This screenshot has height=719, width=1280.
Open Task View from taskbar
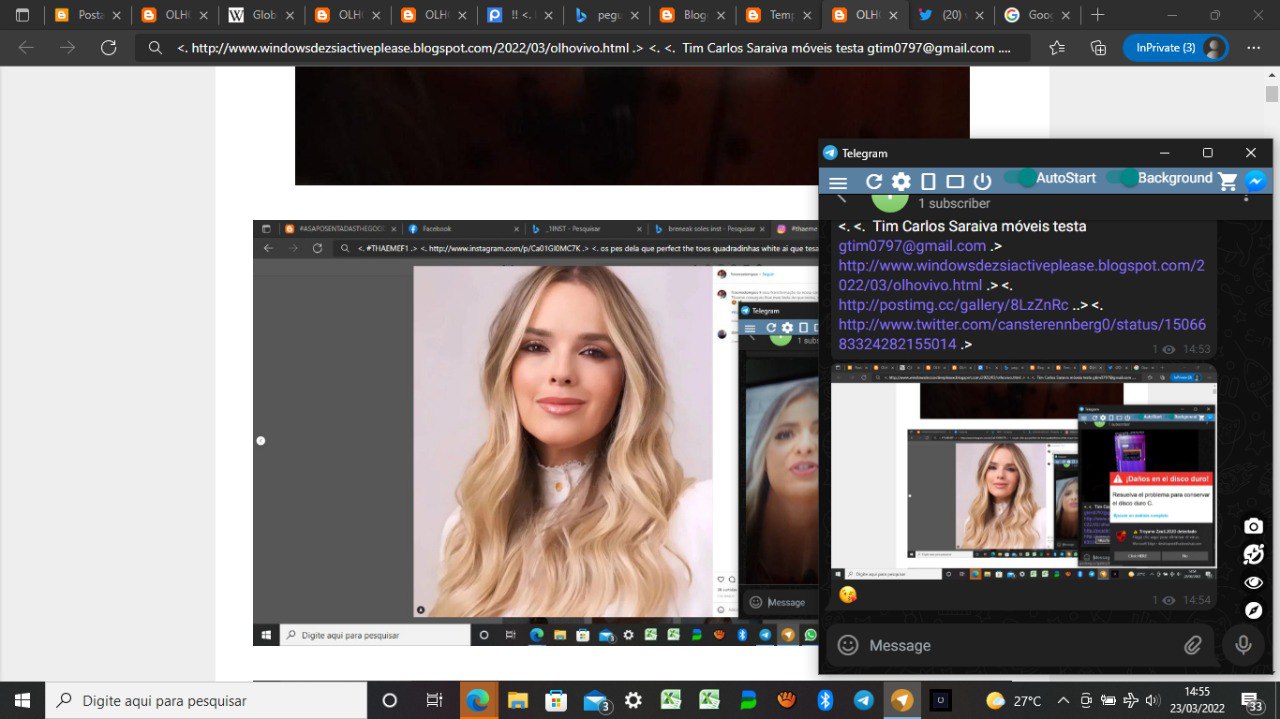tap(434, 700)
